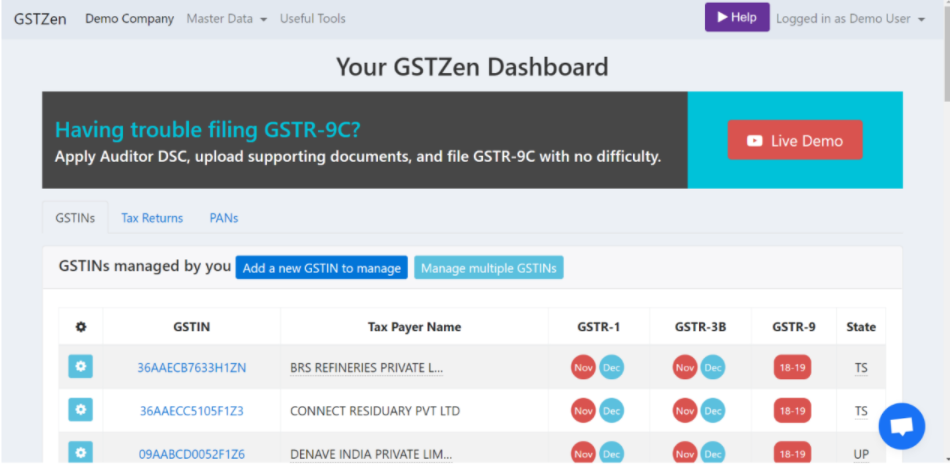Click Add a new GSTIN to manage

322,268
